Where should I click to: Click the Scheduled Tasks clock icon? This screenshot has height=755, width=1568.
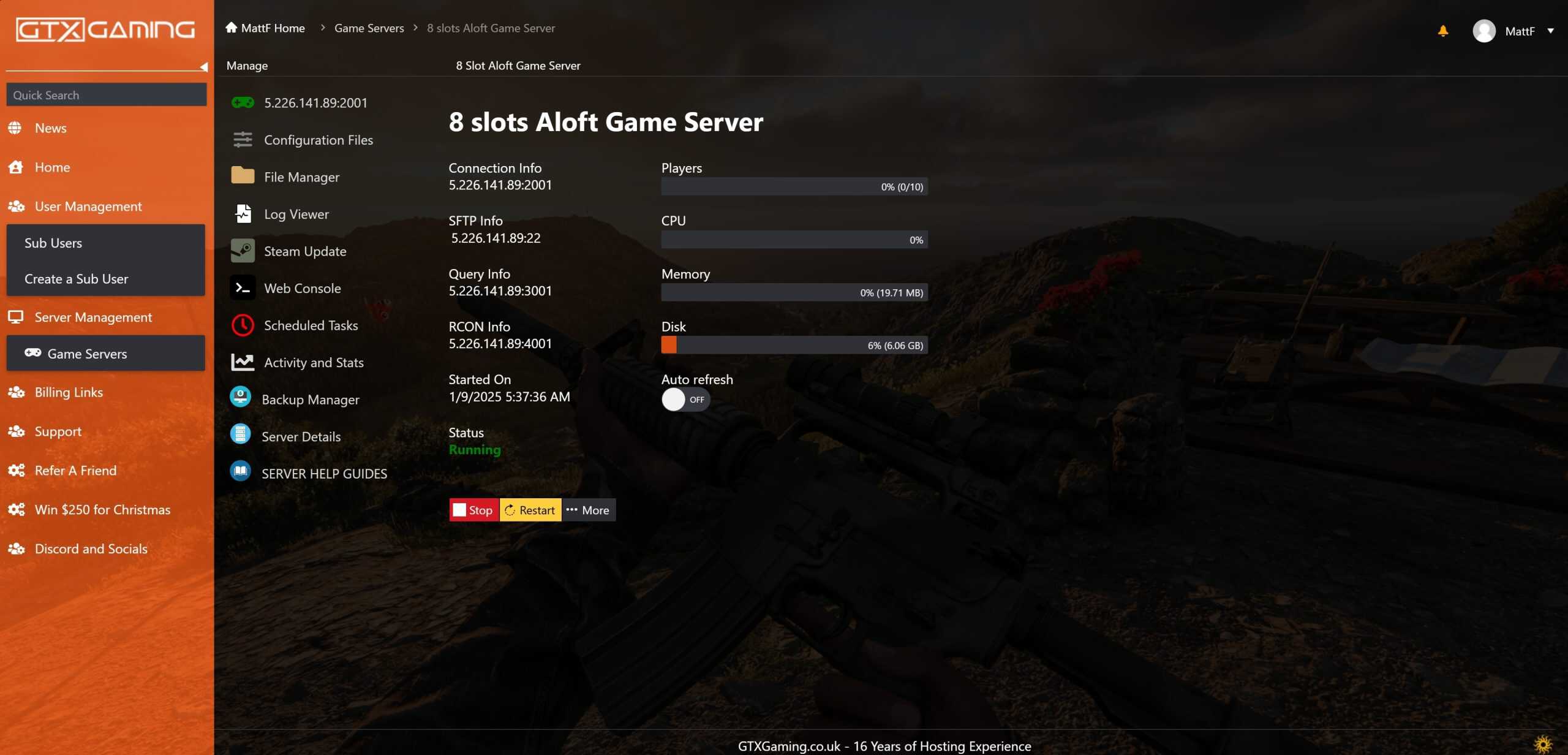pyautogui.click(x=243, y=325)
